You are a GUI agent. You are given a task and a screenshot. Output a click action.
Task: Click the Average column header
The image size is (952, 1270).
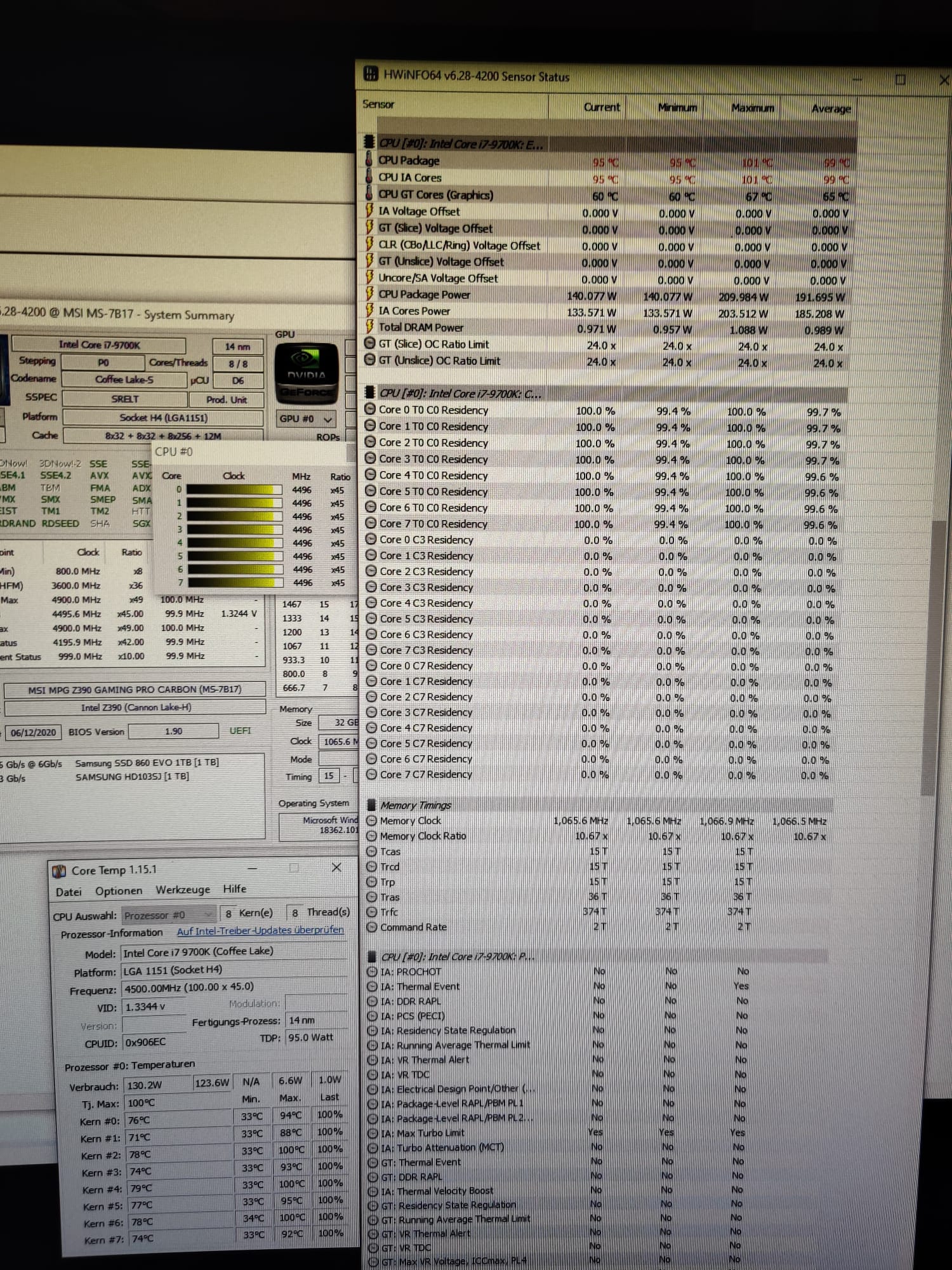coord(831,109)
